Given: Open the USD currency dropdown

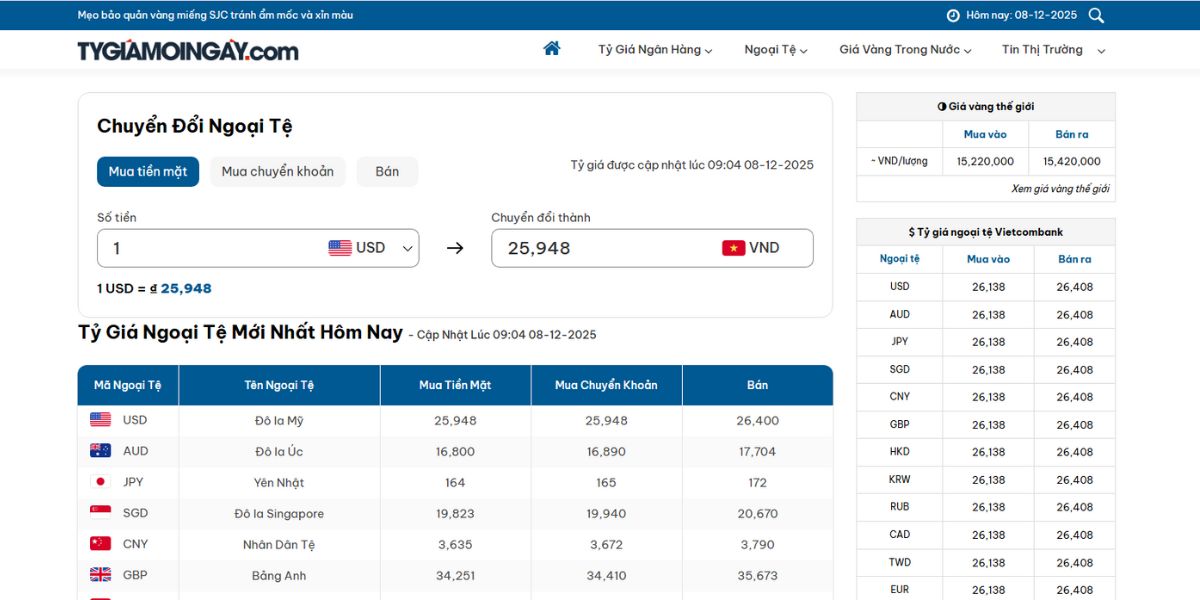Looking at the screenshot, I should click(405, 247).
